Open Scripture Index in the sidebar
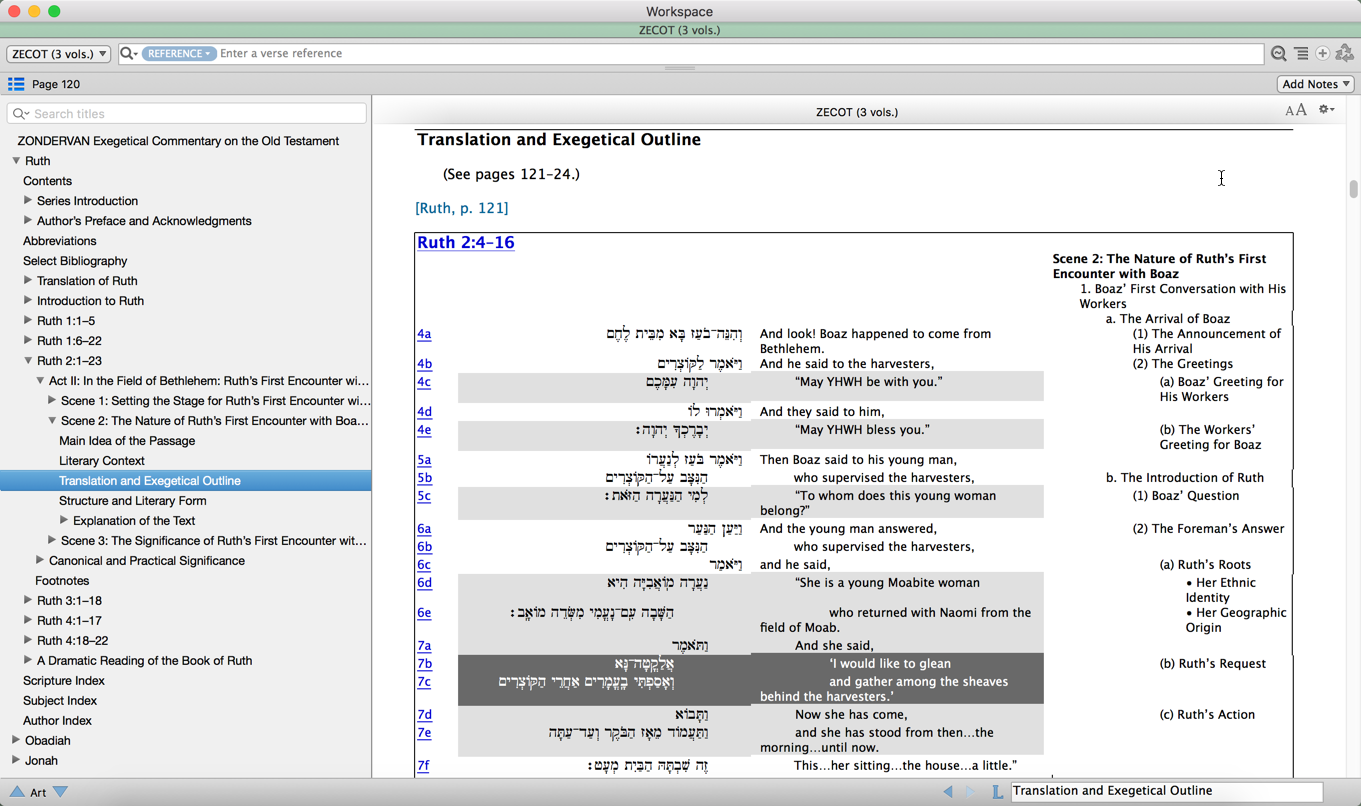Screen dimensions: 1361x806 click(64, 681)
